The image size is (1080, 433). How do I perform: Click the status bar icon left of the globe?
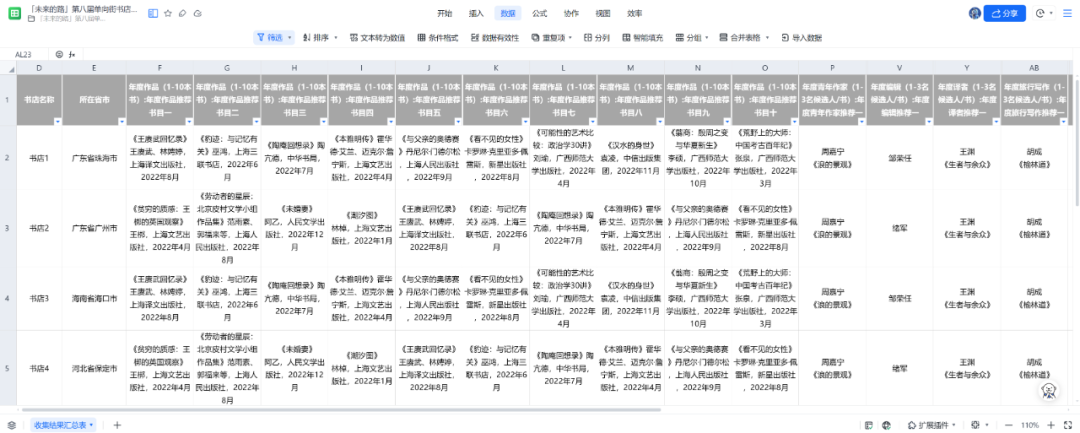click(x=869, y=425)
